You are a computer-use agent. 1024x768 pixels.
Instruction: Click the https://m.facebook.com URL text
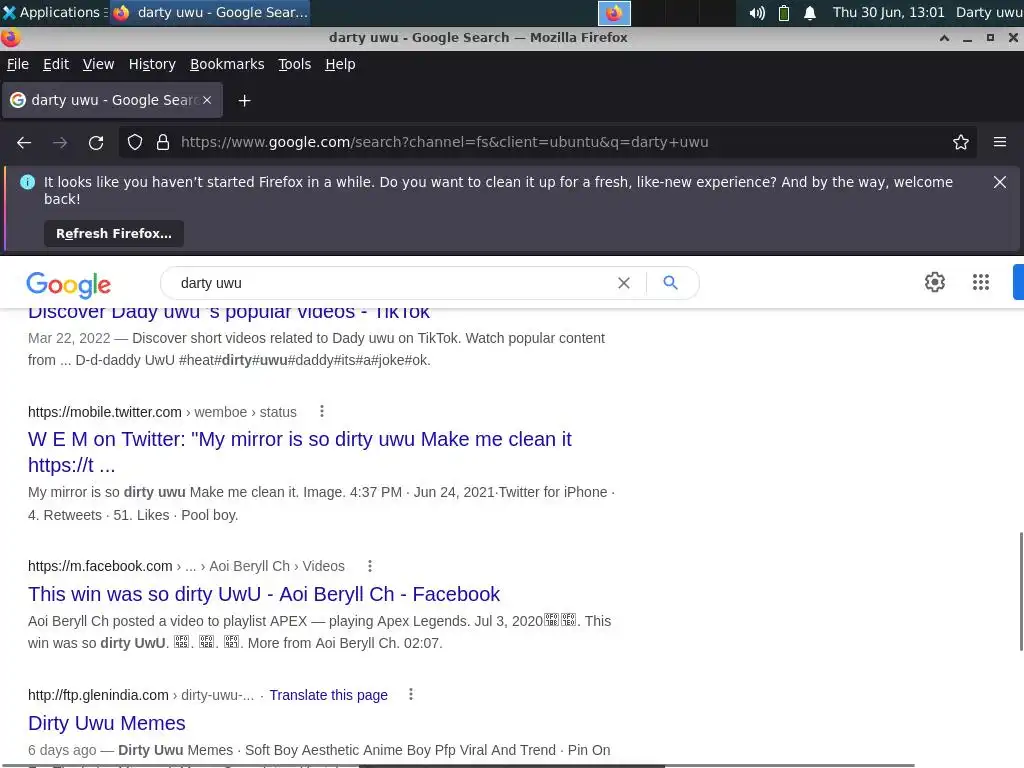click(100, 566)
